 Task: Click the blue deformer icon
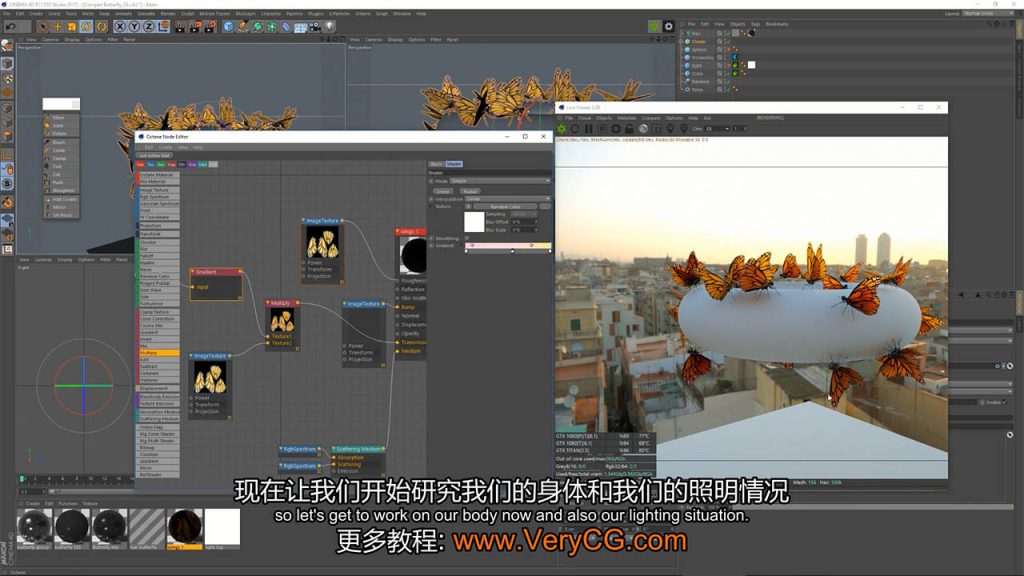[286, 27]
